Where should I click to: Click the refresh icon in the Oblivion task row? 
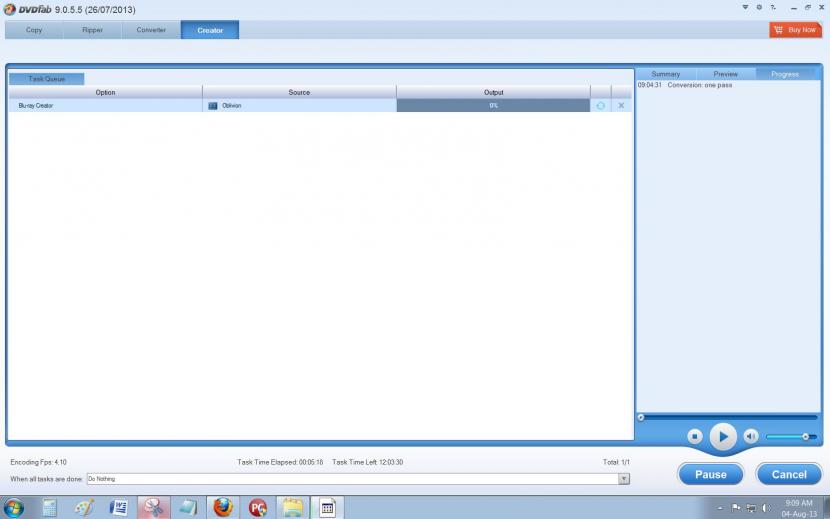click(x=600, y=105)
